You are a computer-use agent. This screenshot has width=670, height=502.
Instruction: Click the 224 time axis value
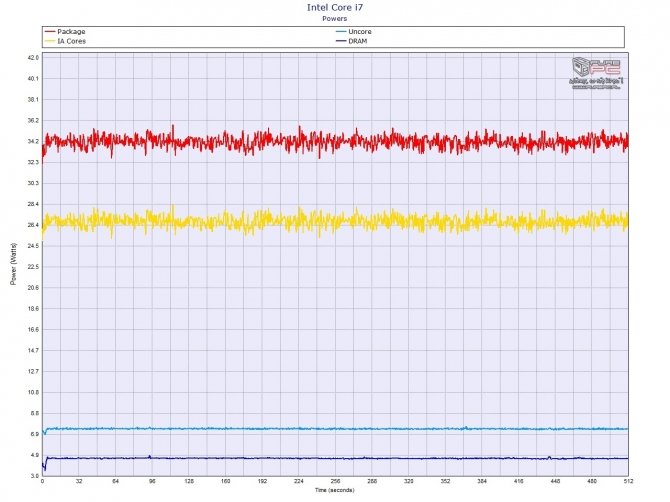299,481
